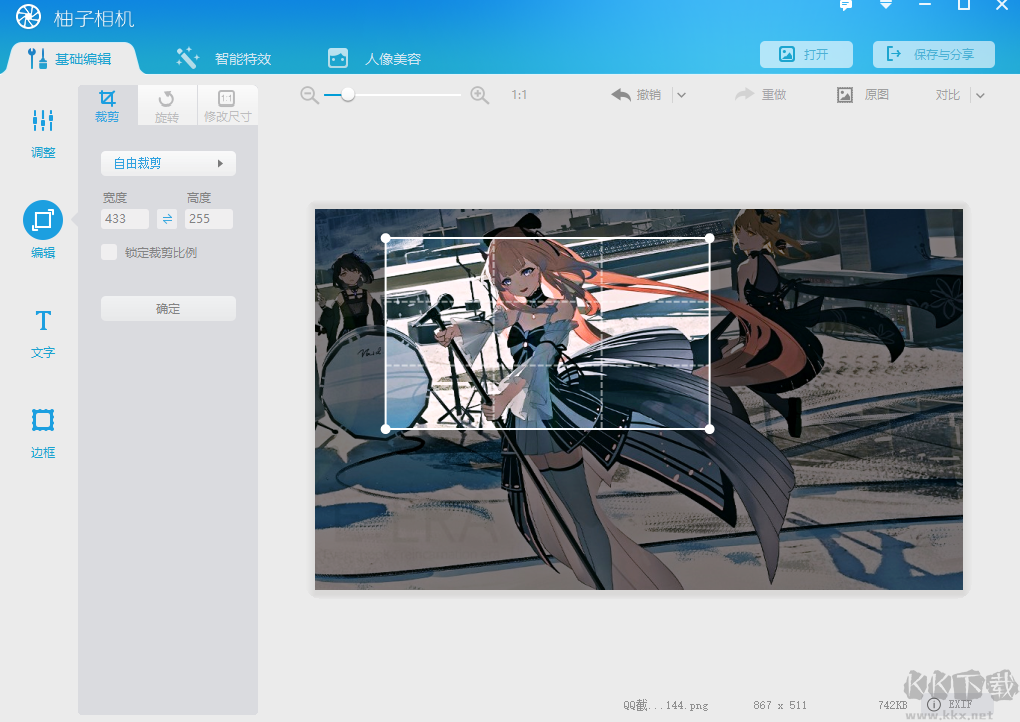Open the 撤销 history dropdown arrow

pos(680,95)
